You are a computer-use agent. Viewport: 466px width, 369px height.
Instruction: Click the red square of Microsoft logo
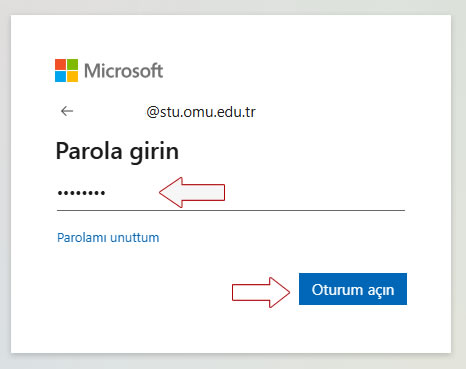point(60,64)
